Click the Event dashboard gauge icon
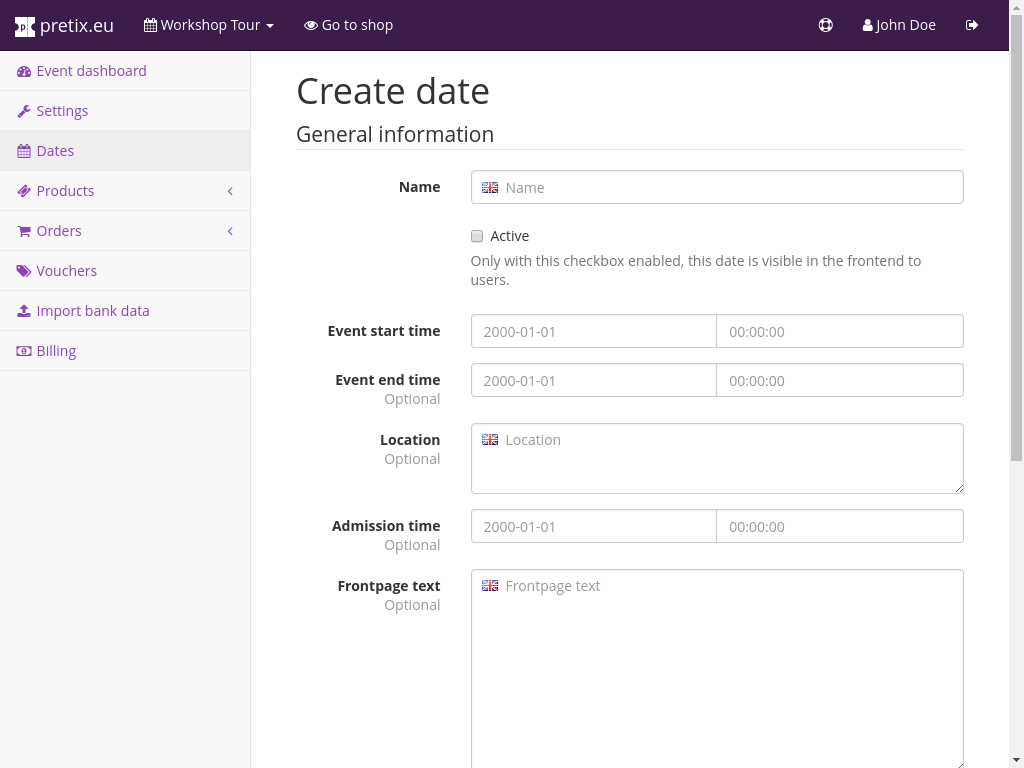The height and width of the screenshot is (768, 1024). pyautogui.click(x=24, y=71)
